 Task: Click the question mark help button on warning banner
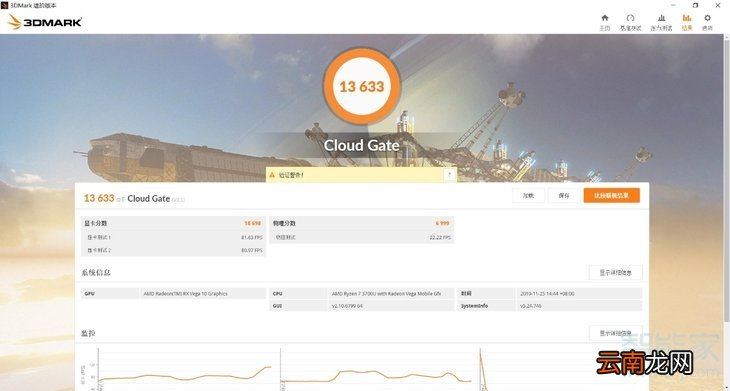click(449, 175)
